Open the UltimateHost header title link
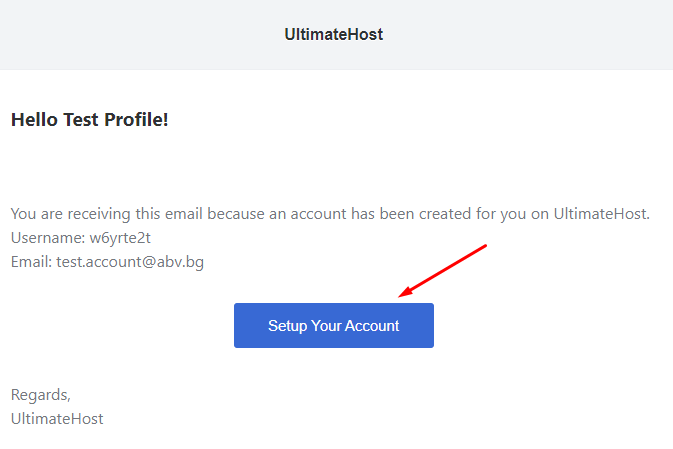The height and width of the screenshot is (449, 673). click(x=333, y=34)
